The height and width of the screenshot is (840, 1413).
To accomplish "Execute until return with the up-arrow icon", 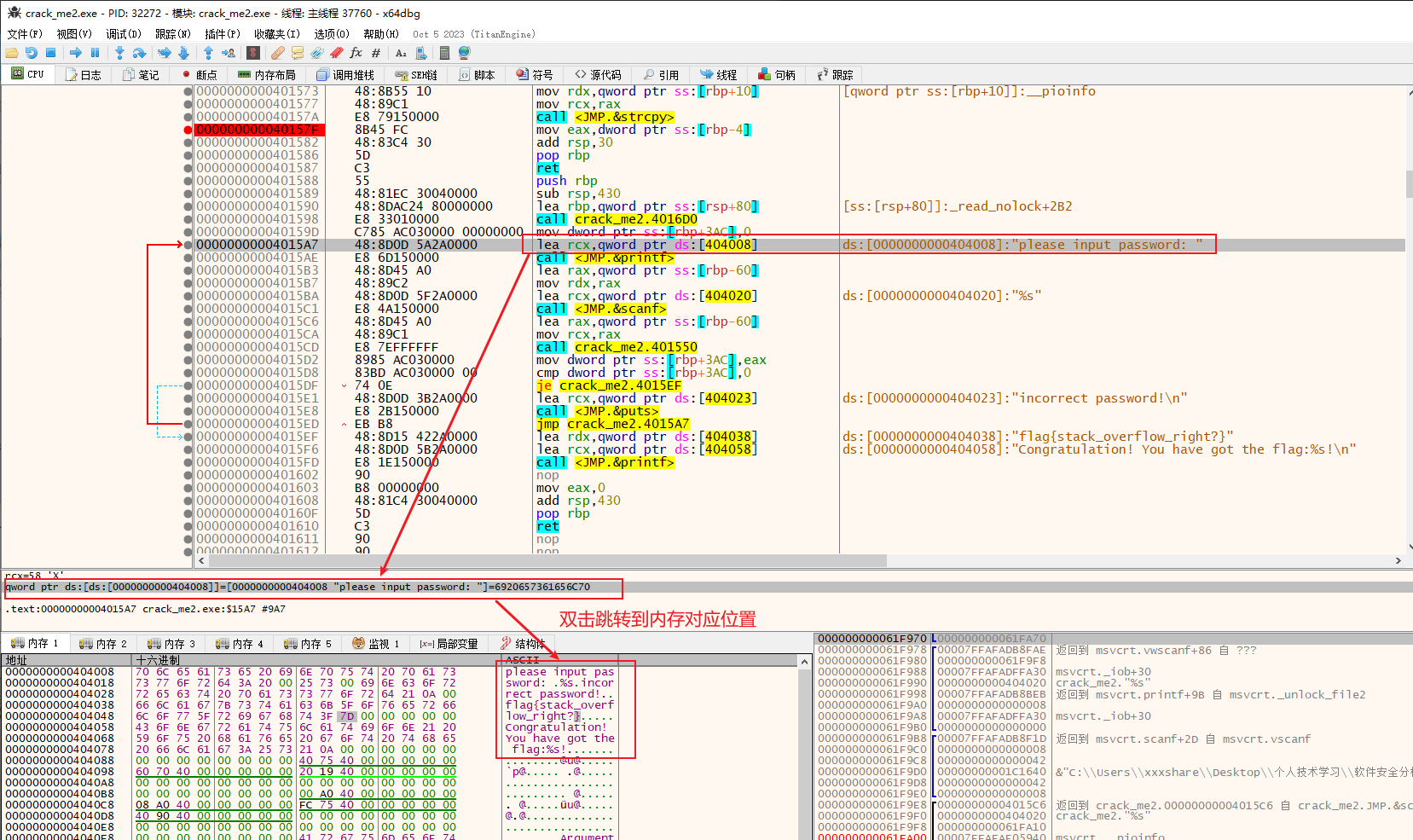I will pos(209,52).
